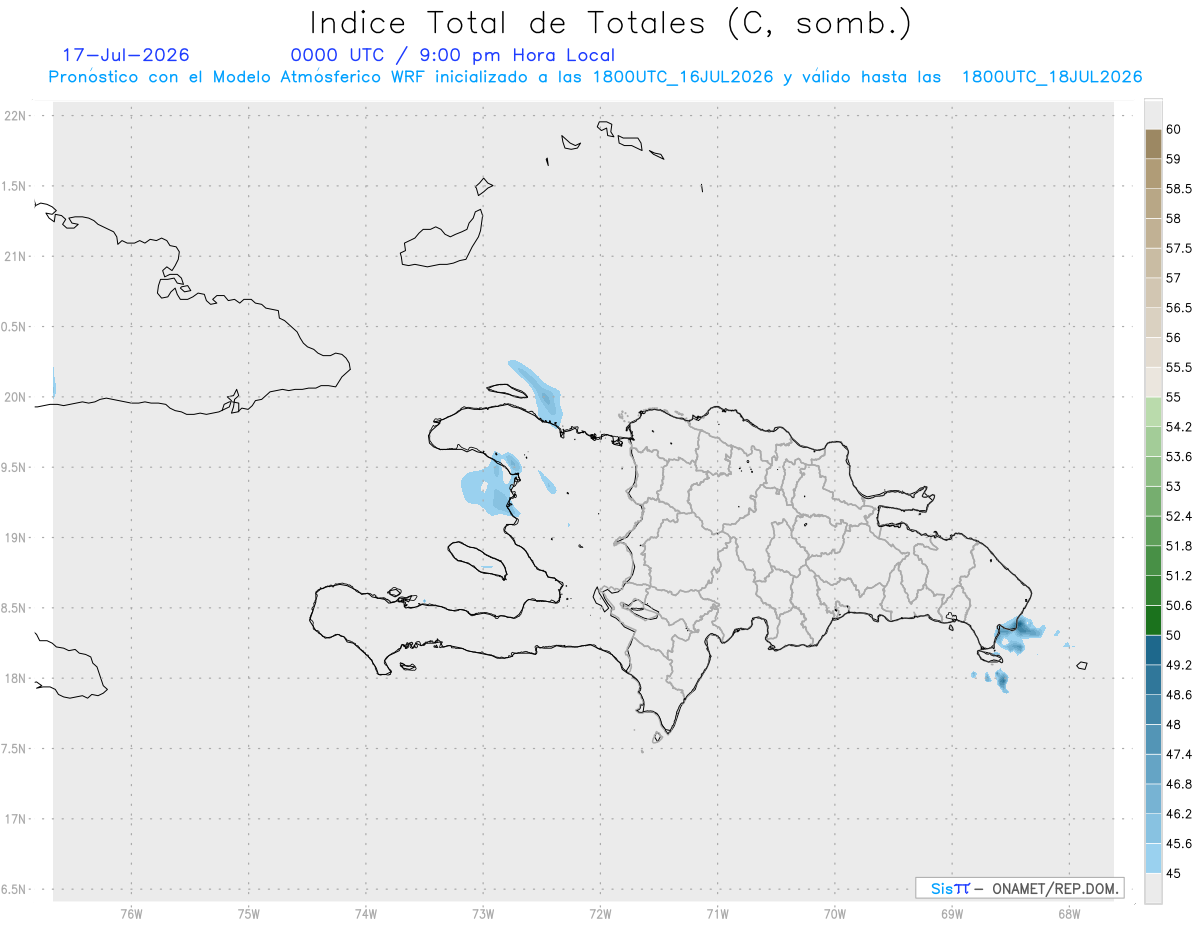Click the "20N" latitude label
1200x927 pixels.
pyautogui.click(x=17, y=397)
